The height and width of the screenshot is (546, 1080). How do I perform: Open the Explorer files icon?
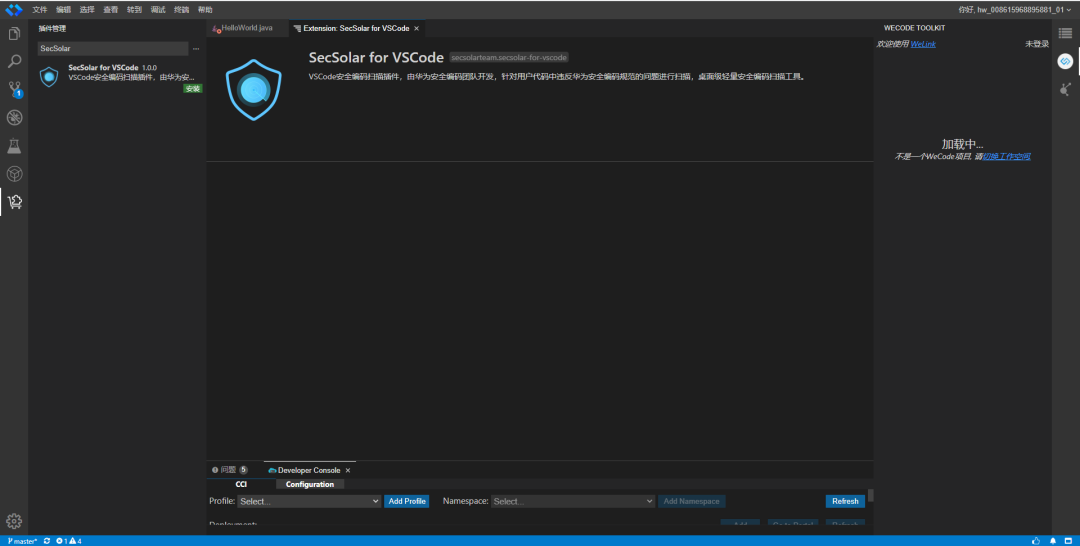[x=14, y=34]
